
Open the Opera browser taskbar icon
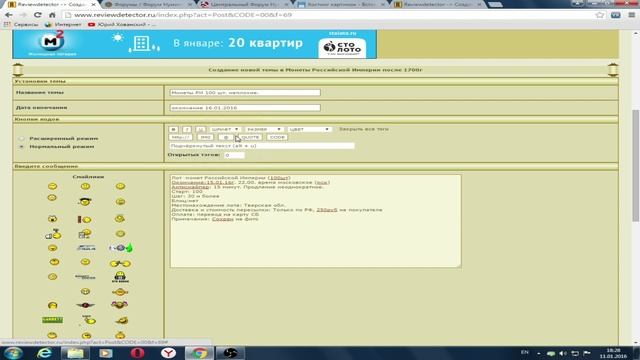point(138,353)
